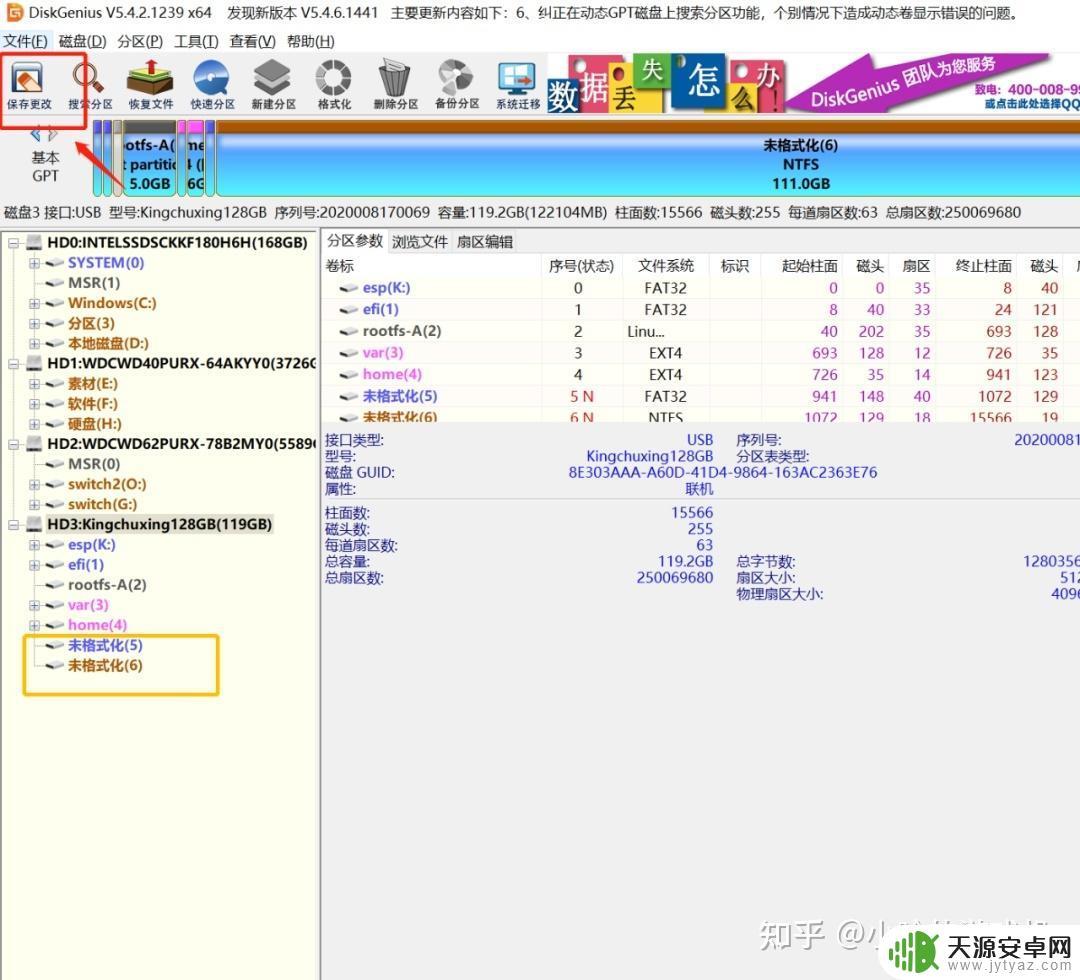This screenshot has height=980, width=1080.
Task: Click the 格式化 (Format) toolbar icon
Action: (334, 85)
